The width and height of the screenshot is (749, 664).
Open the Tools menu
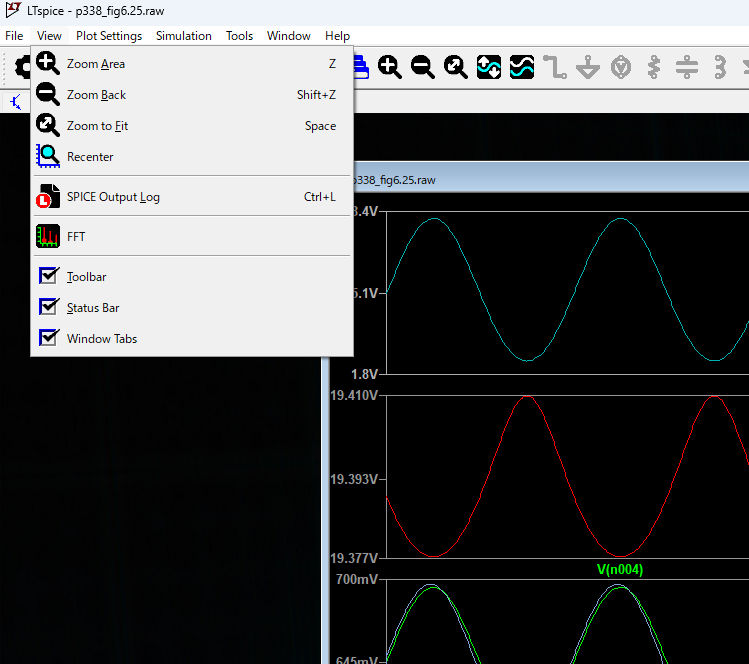[x=239, y=36]
